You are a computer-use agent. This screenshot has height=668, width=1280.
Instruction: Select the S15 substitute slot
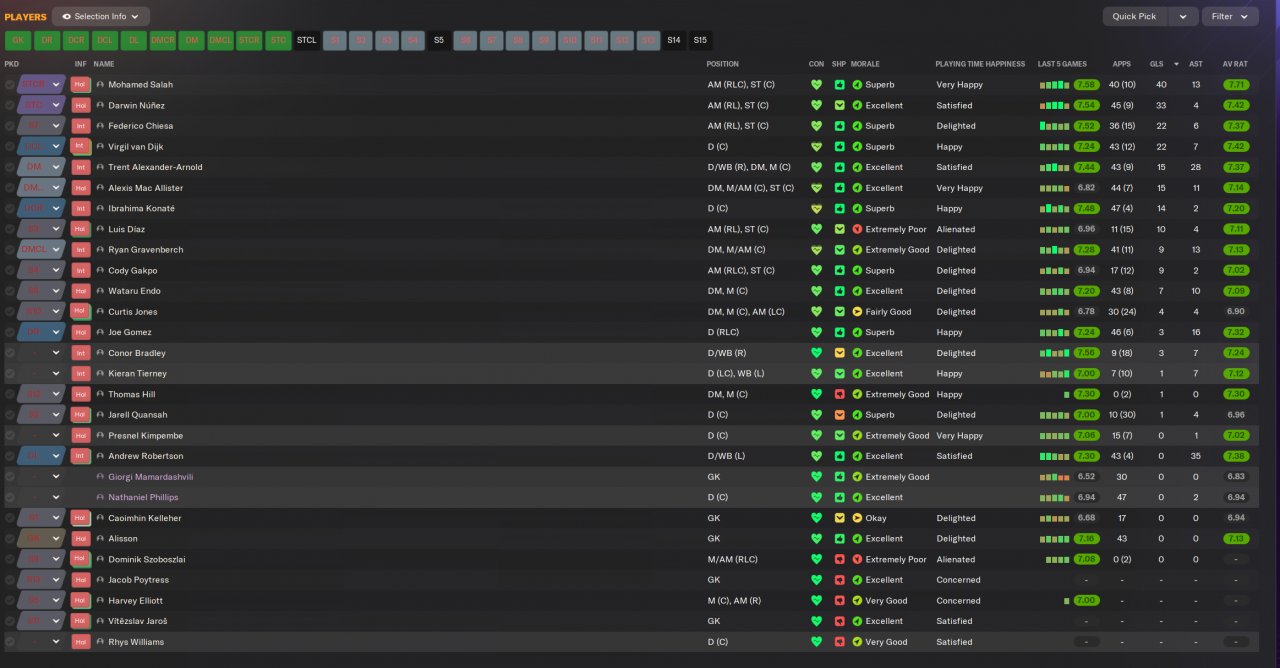point(700,40)
